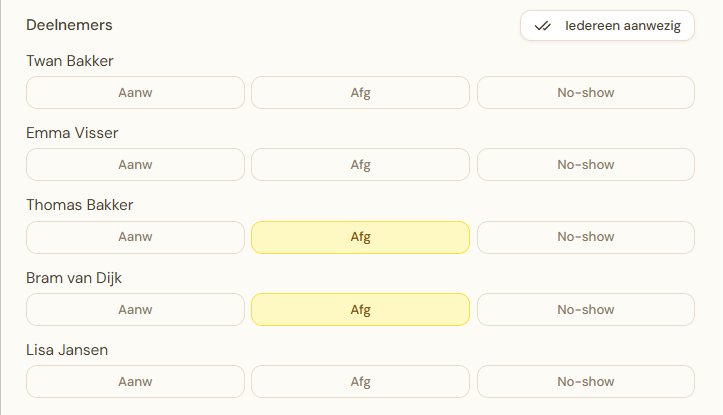This screenshot has width=723, height=415.
Task: Toggle highlighted Afg for Bram van Dijk
Action: point(360,309)
